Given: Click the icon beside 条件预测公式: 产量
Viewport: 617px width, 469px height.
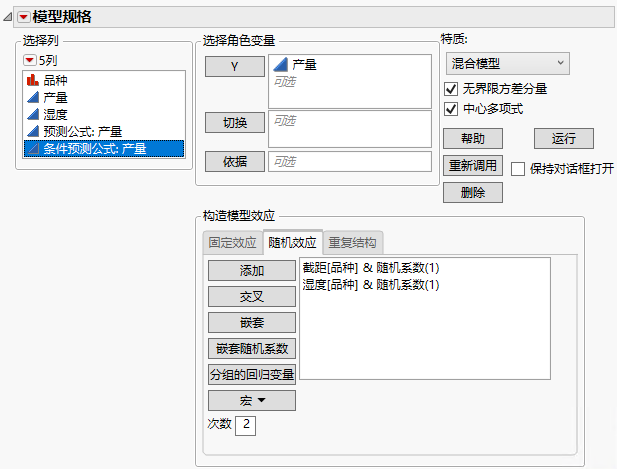Looking at the screenshot, I should pyautogui.click(x=33, y=148).
